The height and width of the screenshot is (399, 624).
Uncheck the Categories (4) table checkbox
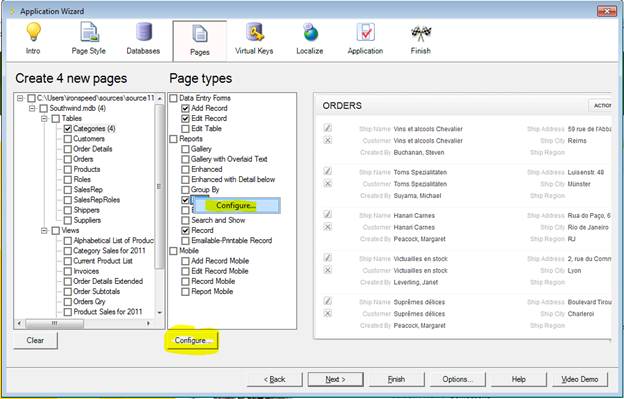[x=68, y=128]
